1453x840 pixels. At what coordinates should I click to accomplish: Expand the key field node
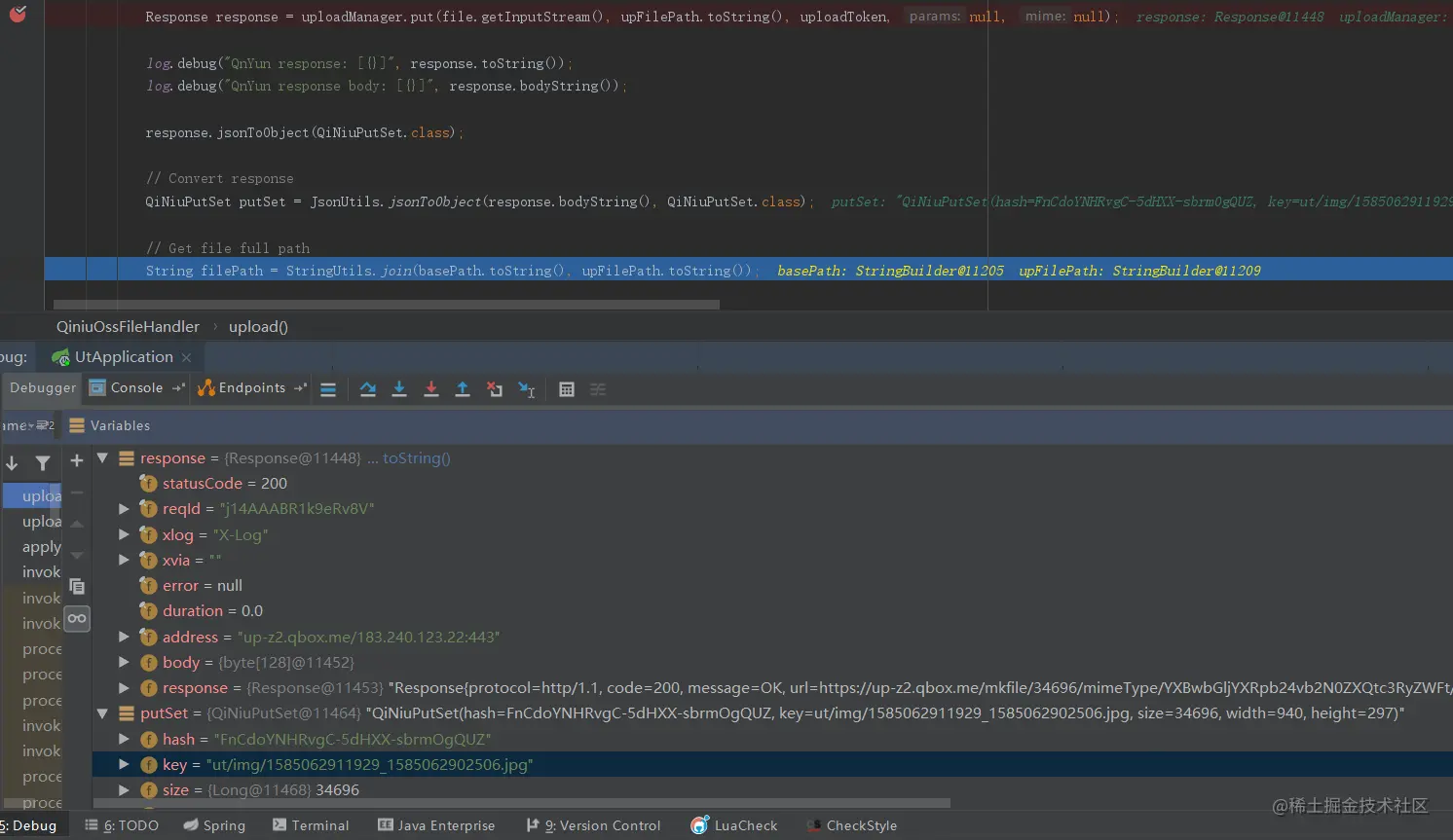[x=124, y=764]
